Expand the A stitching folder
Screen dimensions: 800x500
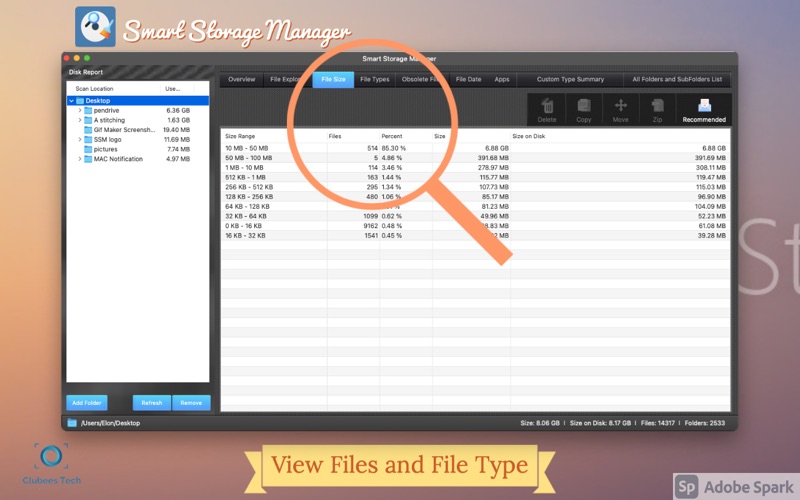[x=80, y=120]
